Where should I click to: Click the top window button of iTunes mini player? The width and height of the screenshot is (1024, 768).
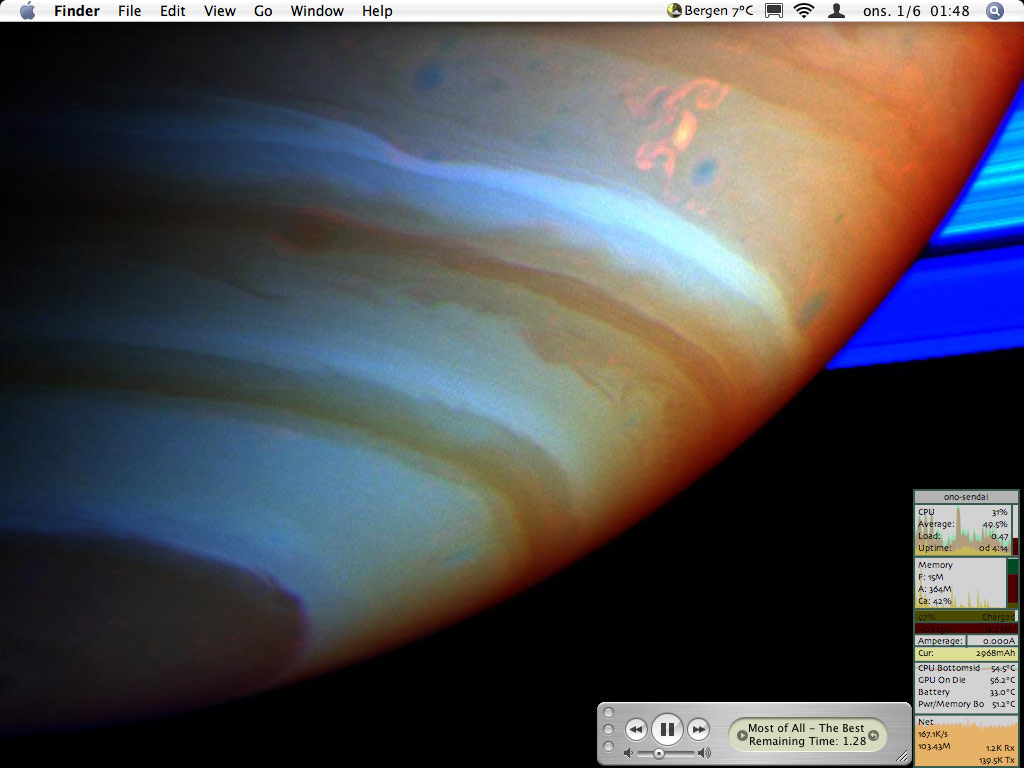click(x=609, y=712)
